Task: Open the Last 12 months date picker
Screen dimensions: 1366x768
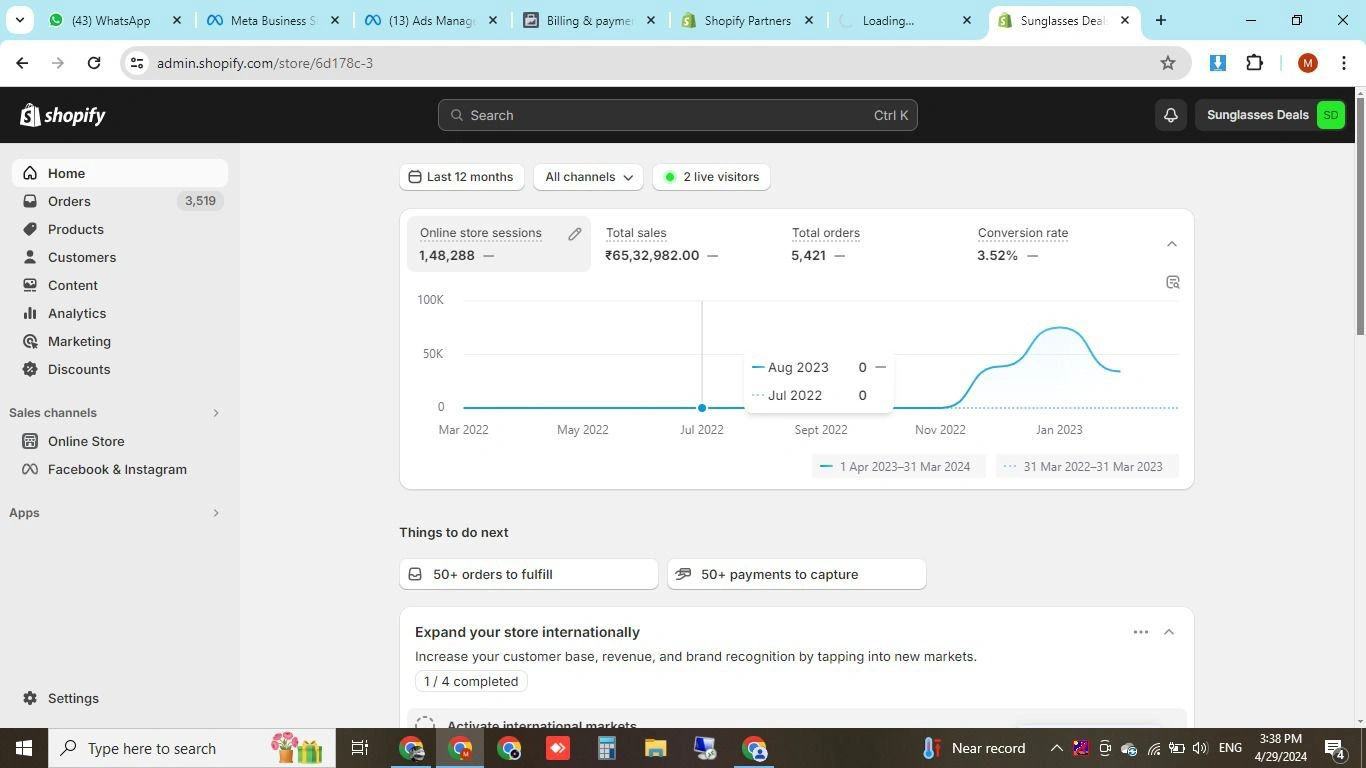Action: click(461, 177)
